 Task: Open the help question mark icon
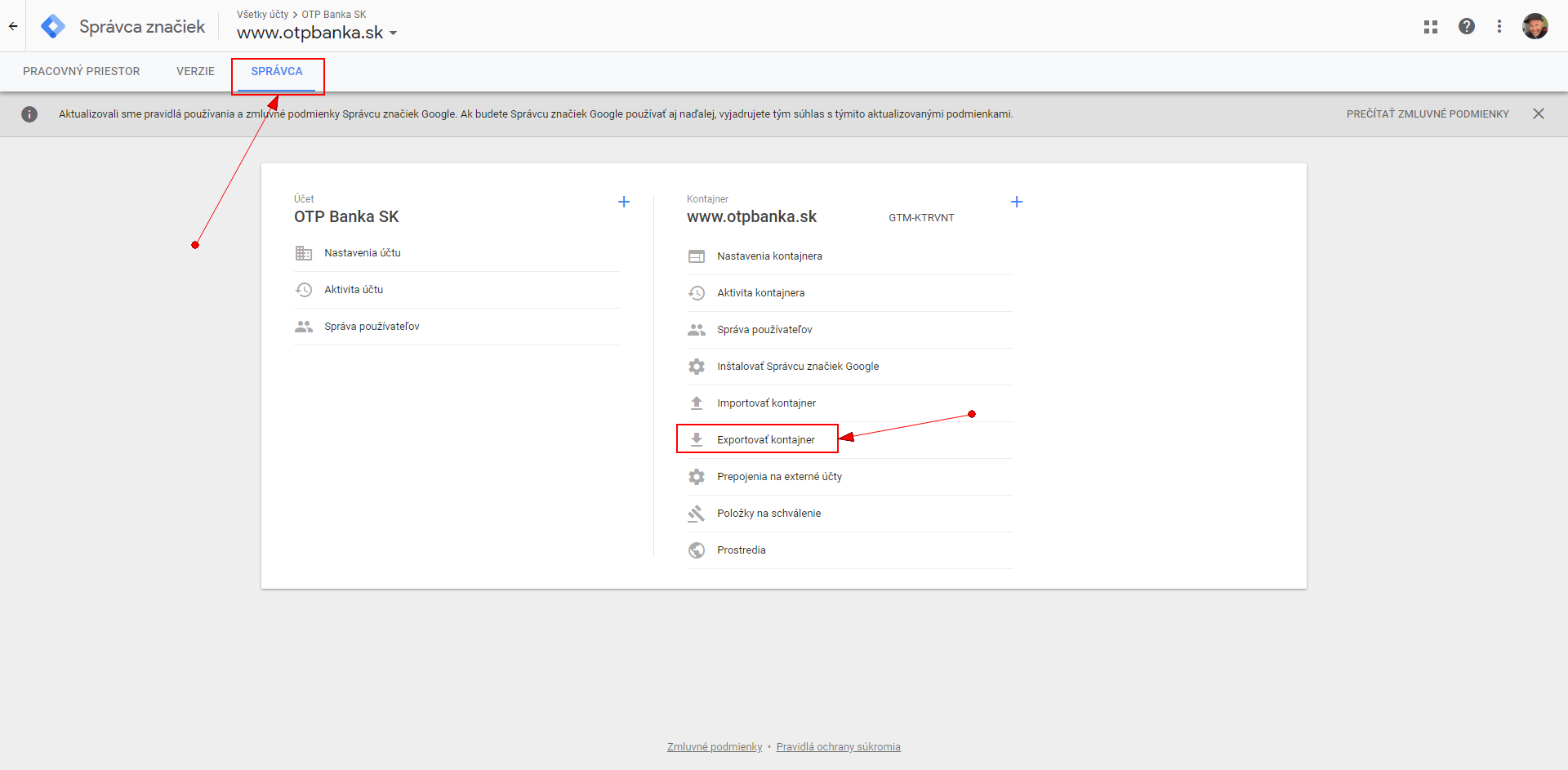(1467, 26)
